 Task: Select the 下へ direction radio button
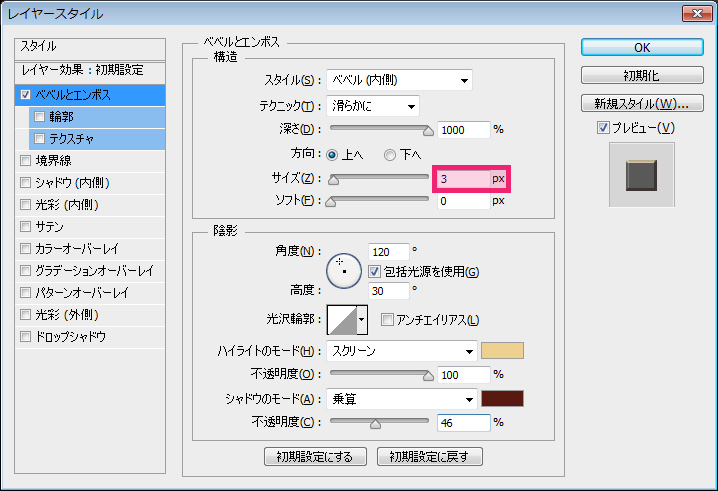[x=390, y=155]
